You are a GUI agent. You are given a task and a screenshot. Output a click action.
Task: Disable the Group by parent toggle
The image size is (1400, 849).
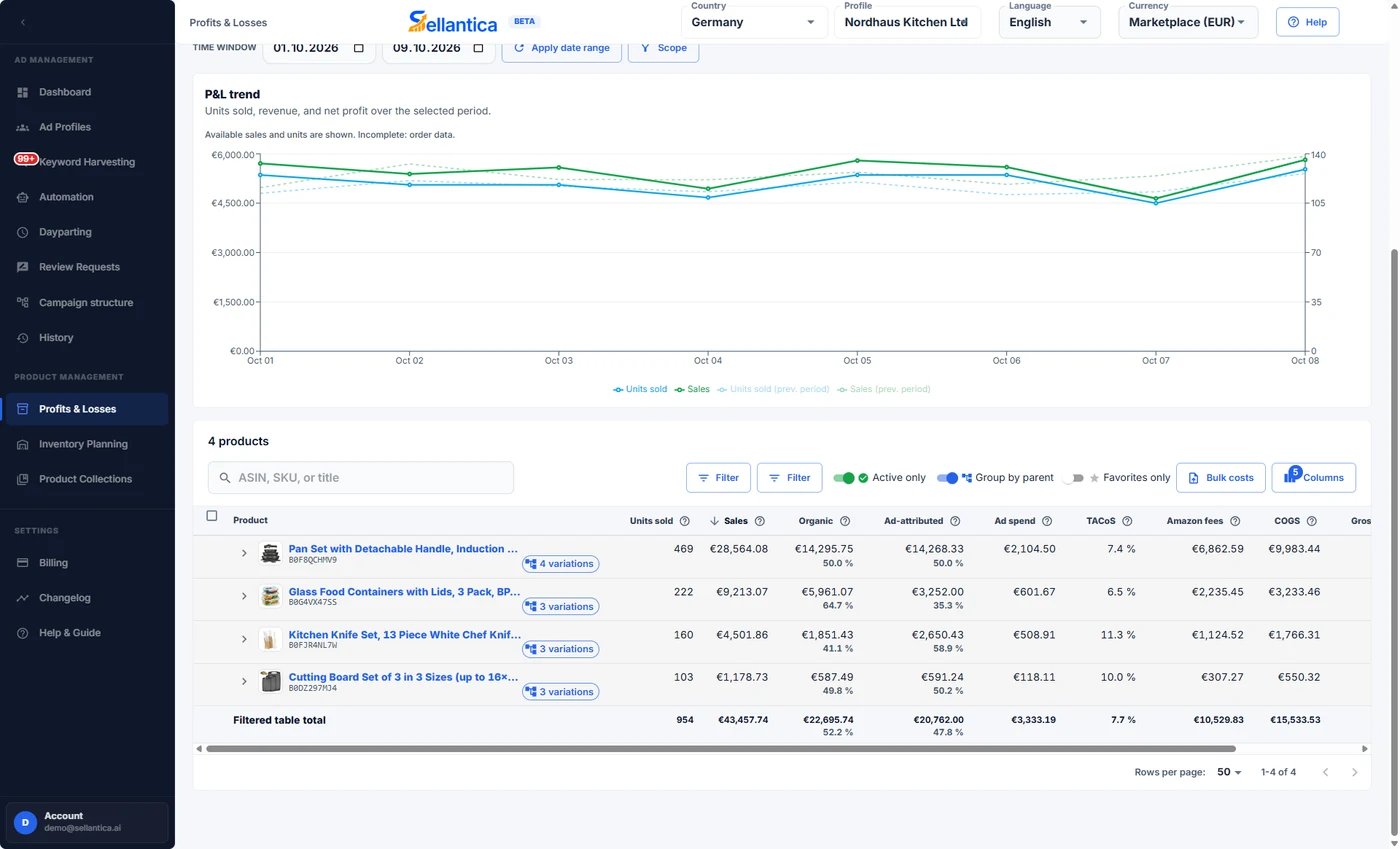click(947, 478)
